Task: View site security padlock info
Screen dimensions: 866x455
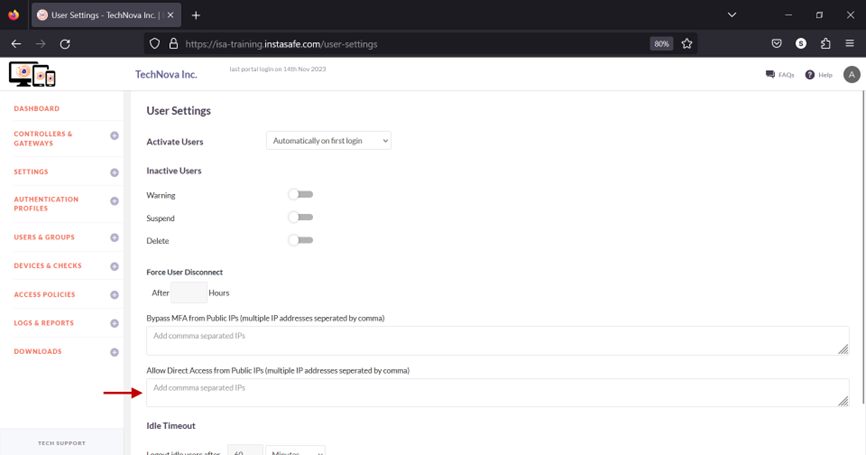Action: (173, 44)
